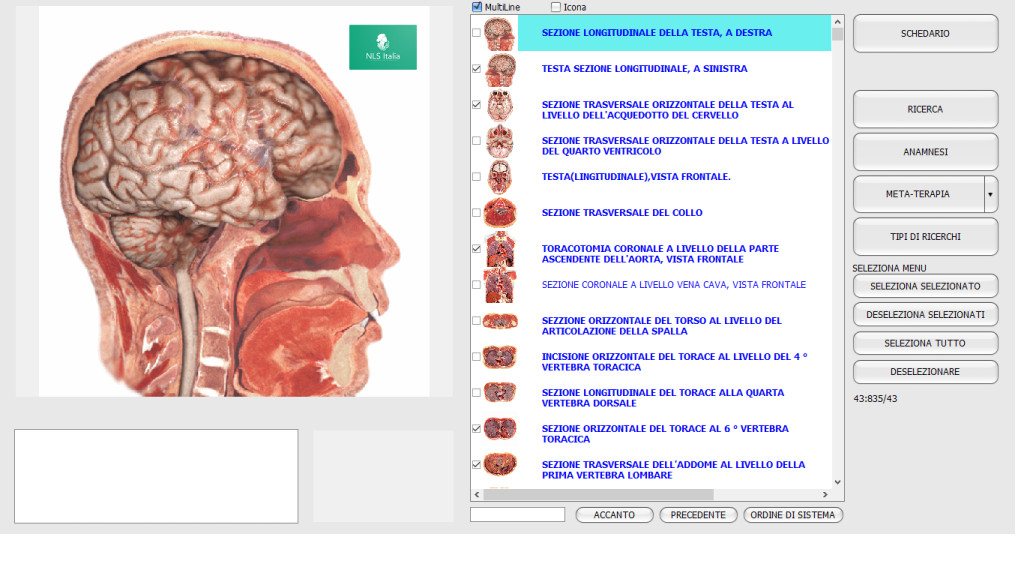
Task: Uncheck the TORACOTOMIA CORONALE row checkbox
Action: tap(477, 249)
